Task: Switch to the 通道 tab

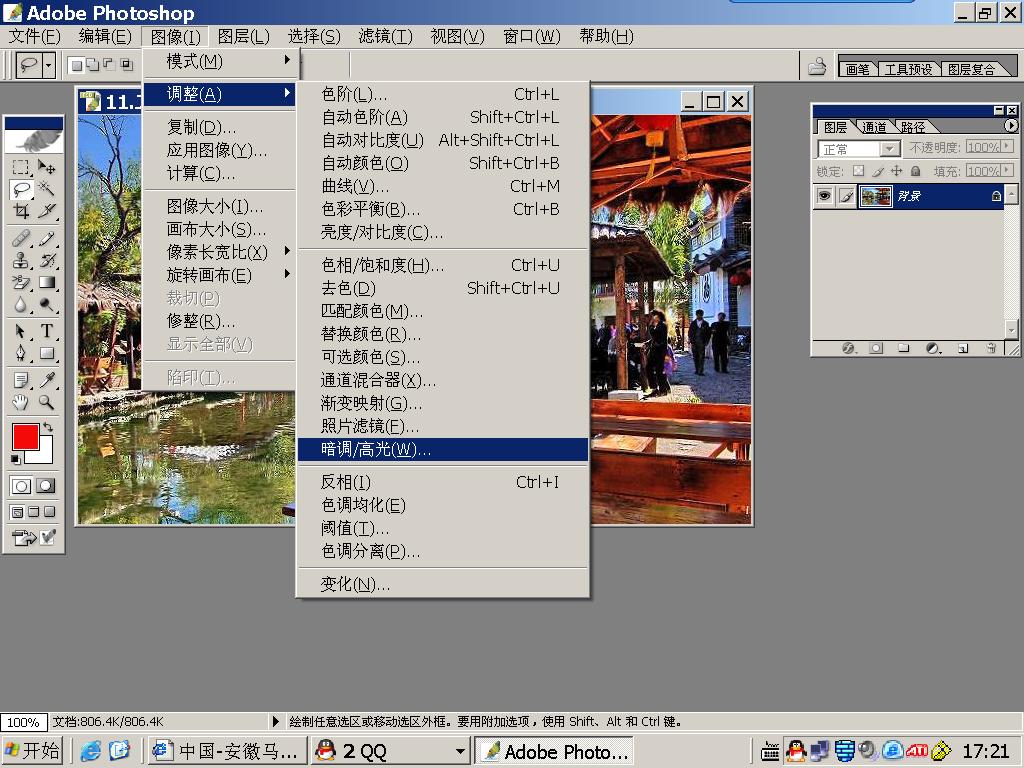Action: point(874,127)
